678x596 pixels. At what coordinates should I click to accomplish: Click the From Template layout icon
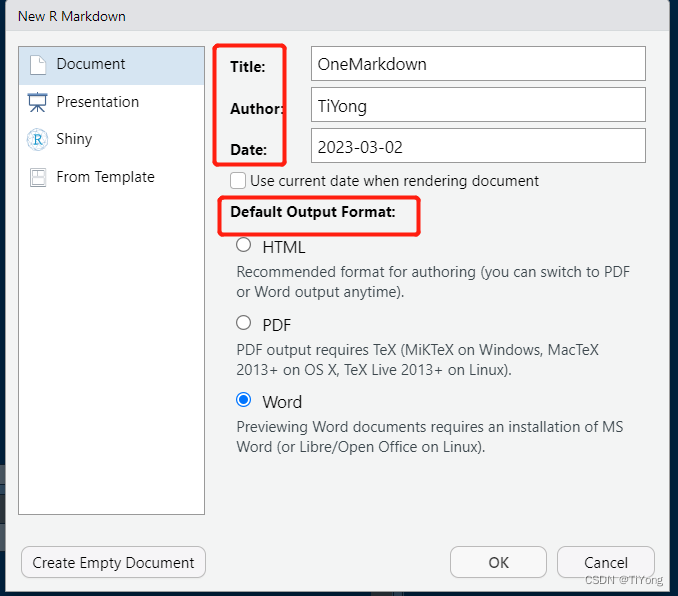point(38,177)
